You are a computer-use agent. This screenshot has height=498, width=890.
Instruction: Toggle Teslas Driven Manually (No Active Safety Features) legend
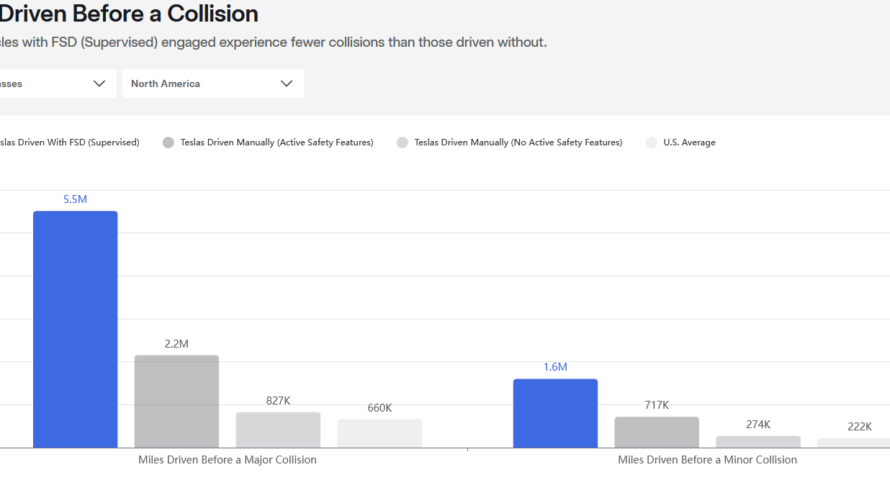(509, 143)
